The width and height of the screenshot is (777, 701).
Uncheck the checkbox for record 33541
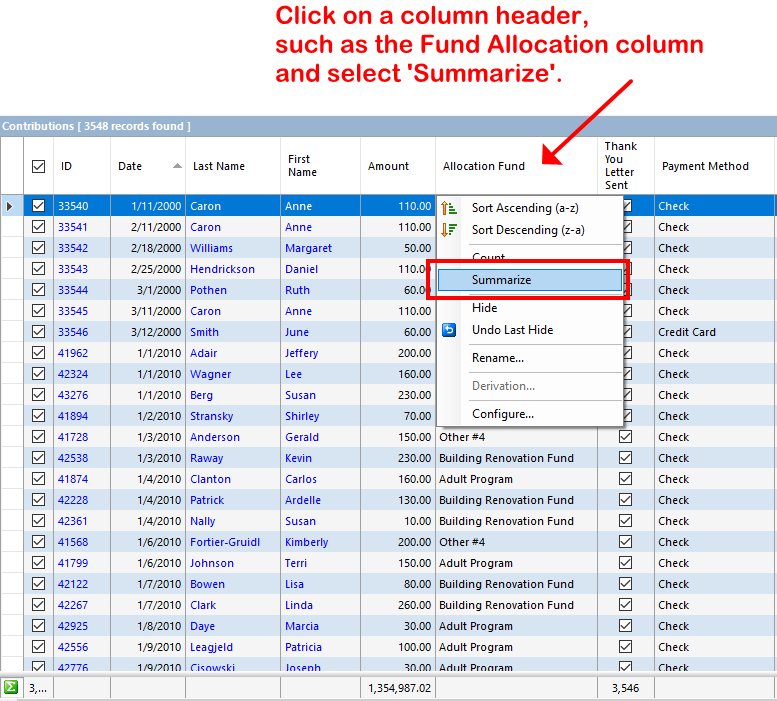[x=39, y=227]
